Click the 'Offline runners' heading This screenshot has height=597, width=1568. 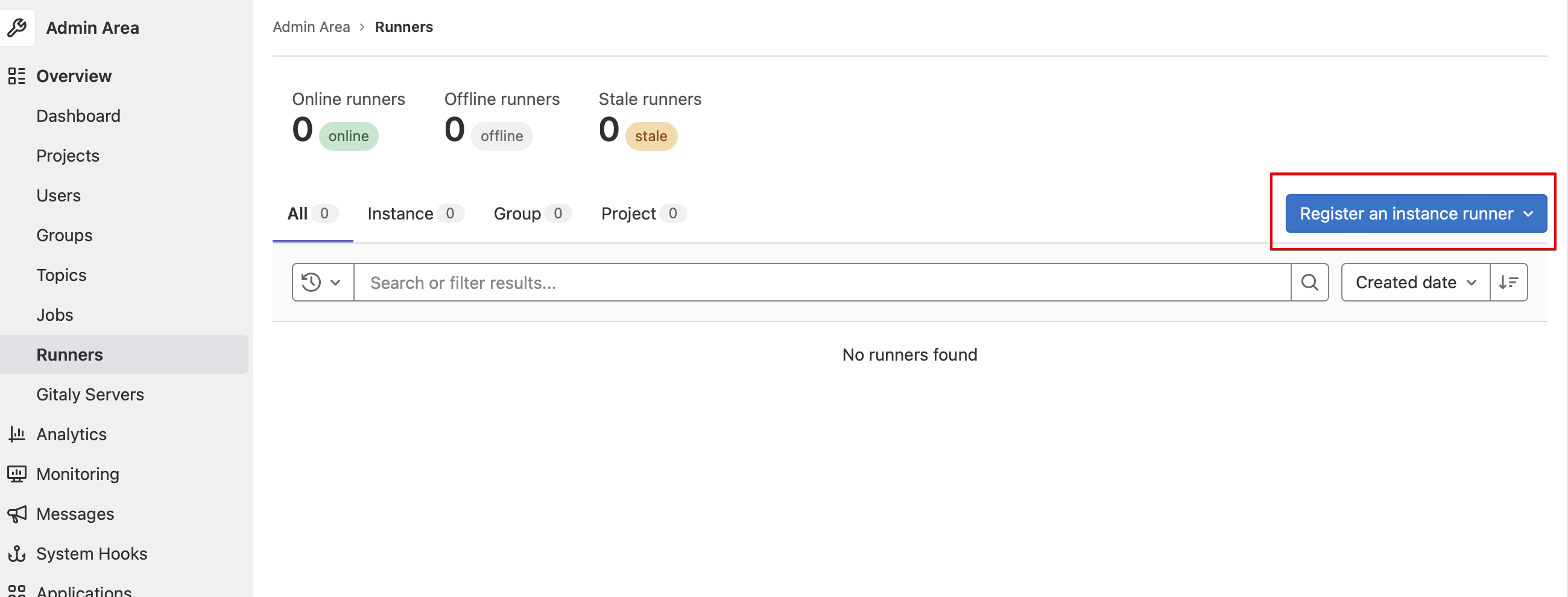502,98
